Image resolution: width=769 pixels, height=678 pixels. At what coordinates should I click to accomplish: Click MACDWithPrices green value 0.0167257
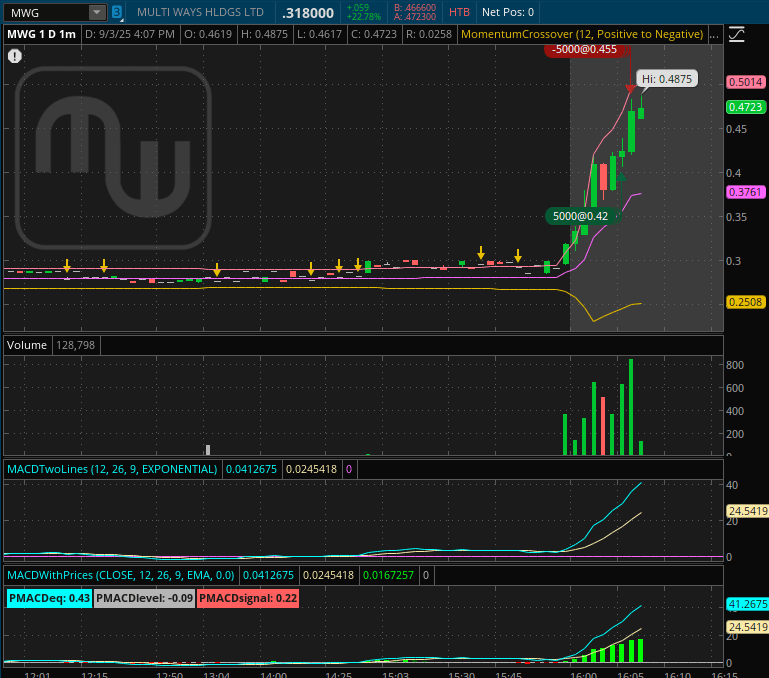(x=388, y=575)
